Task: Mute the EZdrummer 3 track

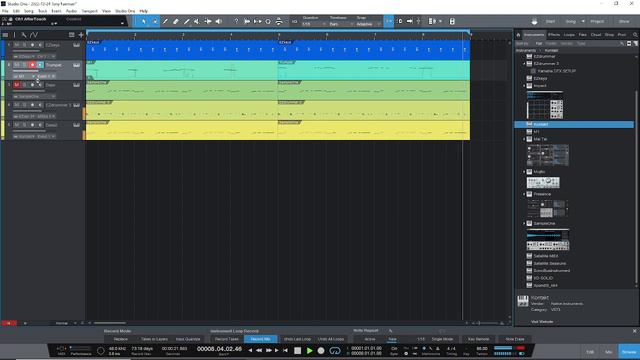Action: click(x=17, y=105)
